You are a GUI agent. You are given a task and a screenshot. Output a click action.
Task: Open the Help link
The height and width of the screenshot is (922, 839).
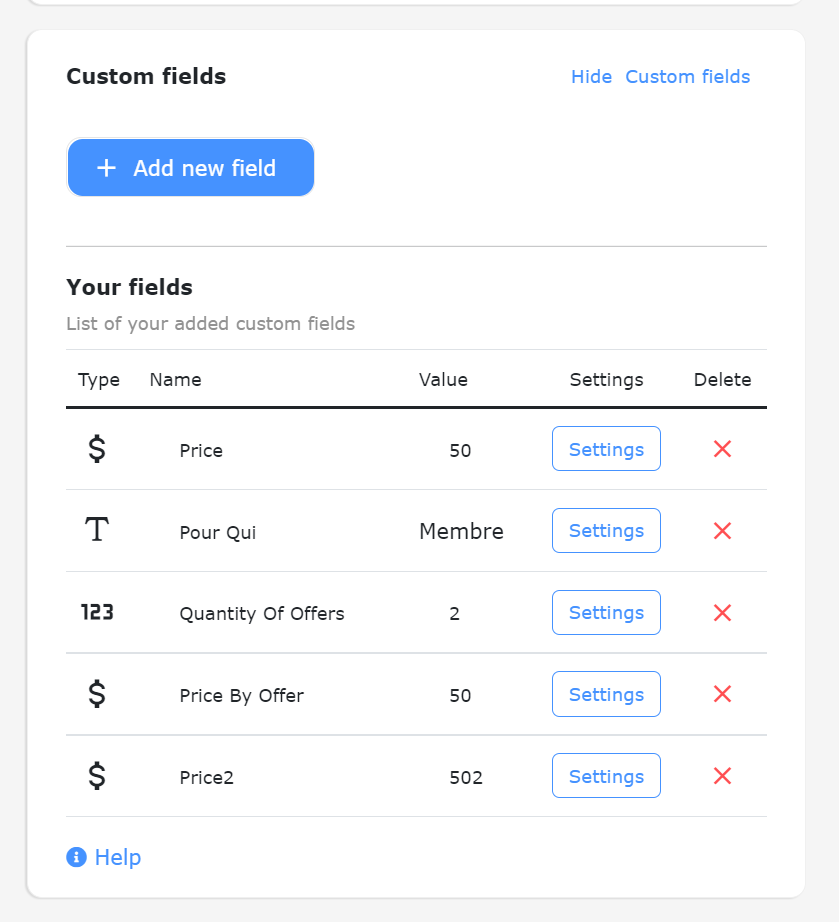[116, 857]
